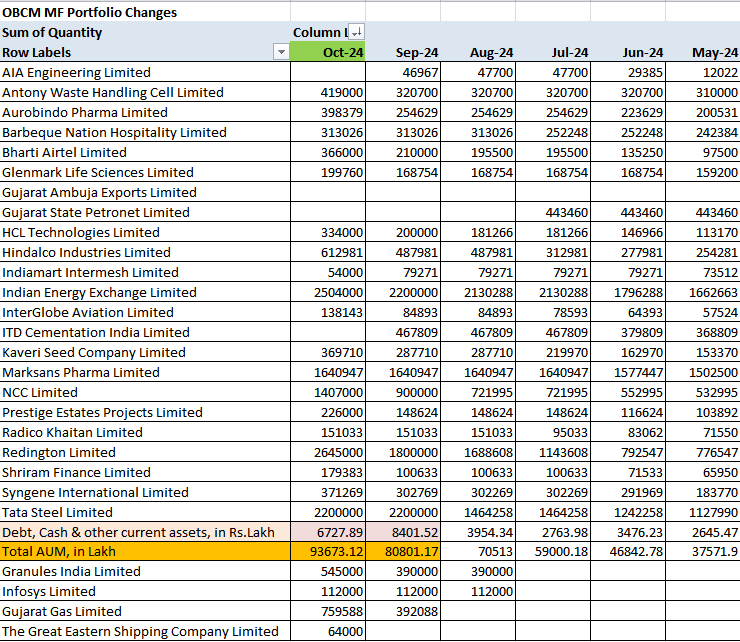Select the Bharti Airtel Limited row label

pos(64,152)
